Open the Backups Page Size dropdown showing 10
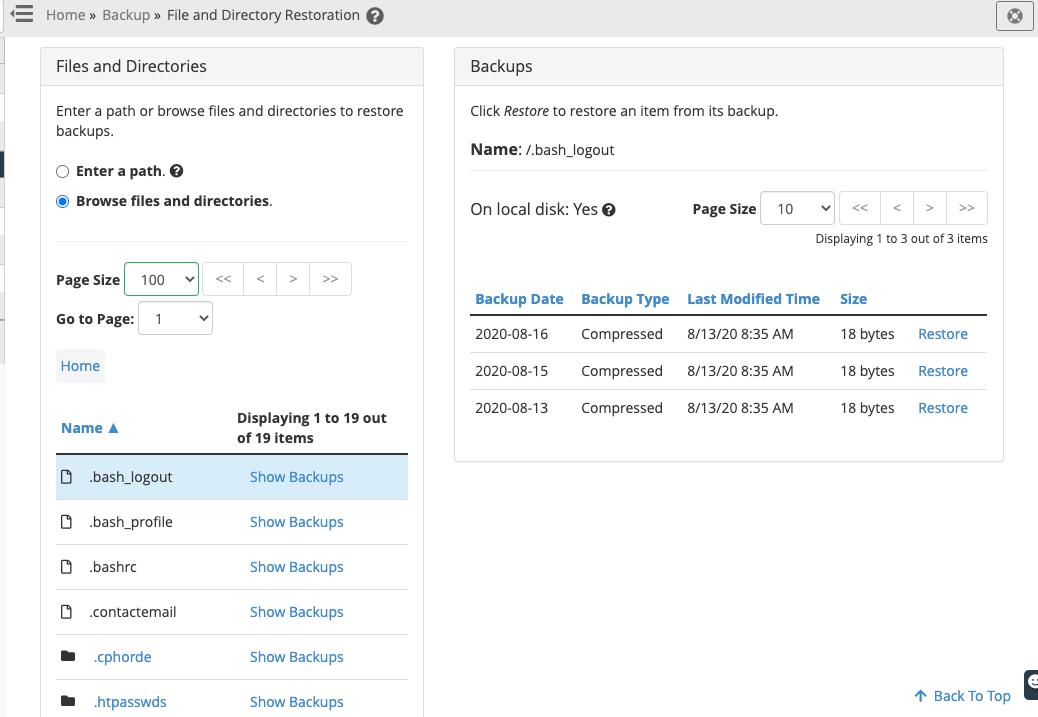 pos(797,209)
